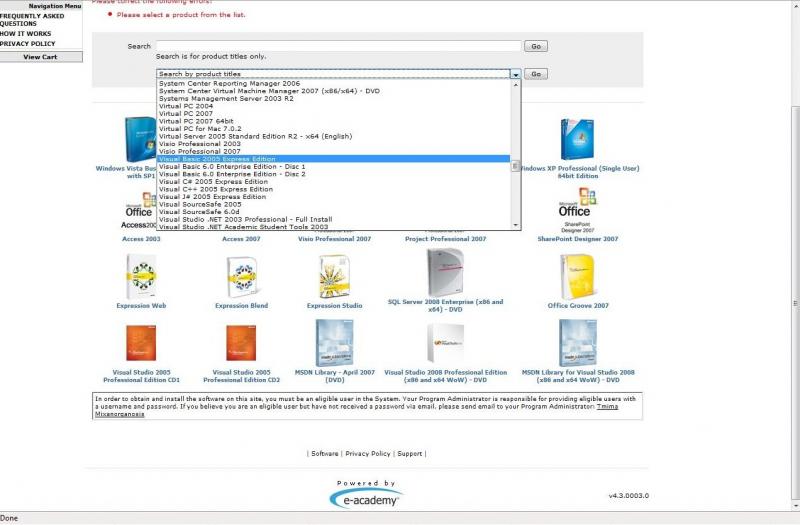Select Visual Studio 2005 Professional CD1 box
This screenshot has width=800, height=525.
click(x=141, y=343)
